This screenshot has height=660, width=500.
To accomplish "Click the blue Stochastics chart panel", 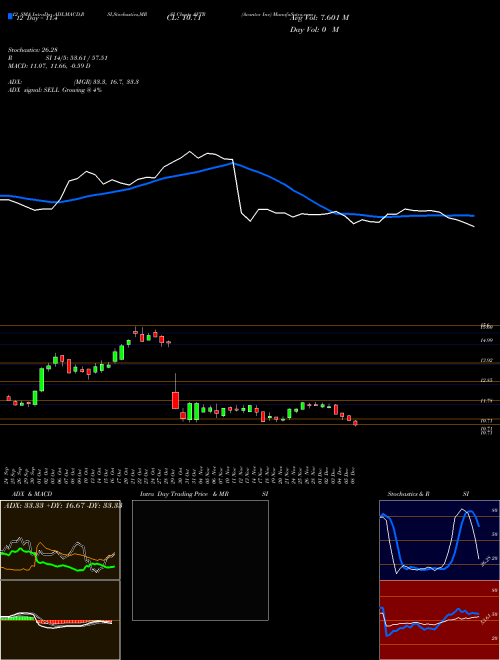I will [439, 540].
